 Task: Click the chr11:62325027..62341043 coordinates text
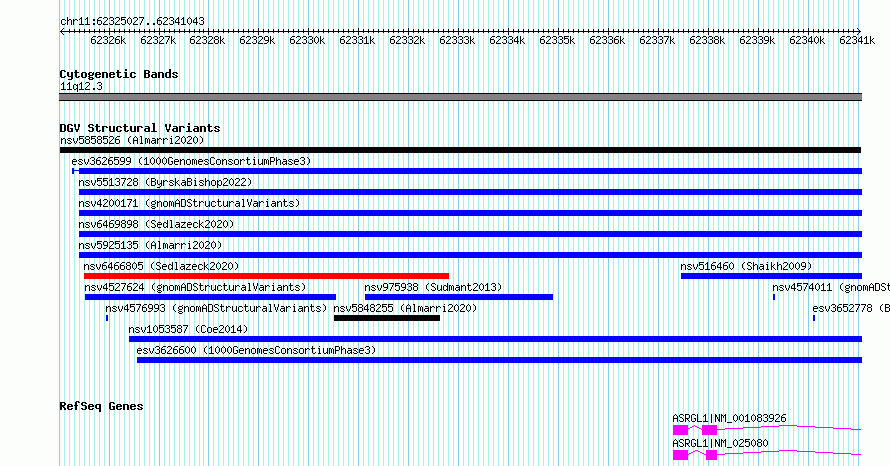tap(132, 22)
